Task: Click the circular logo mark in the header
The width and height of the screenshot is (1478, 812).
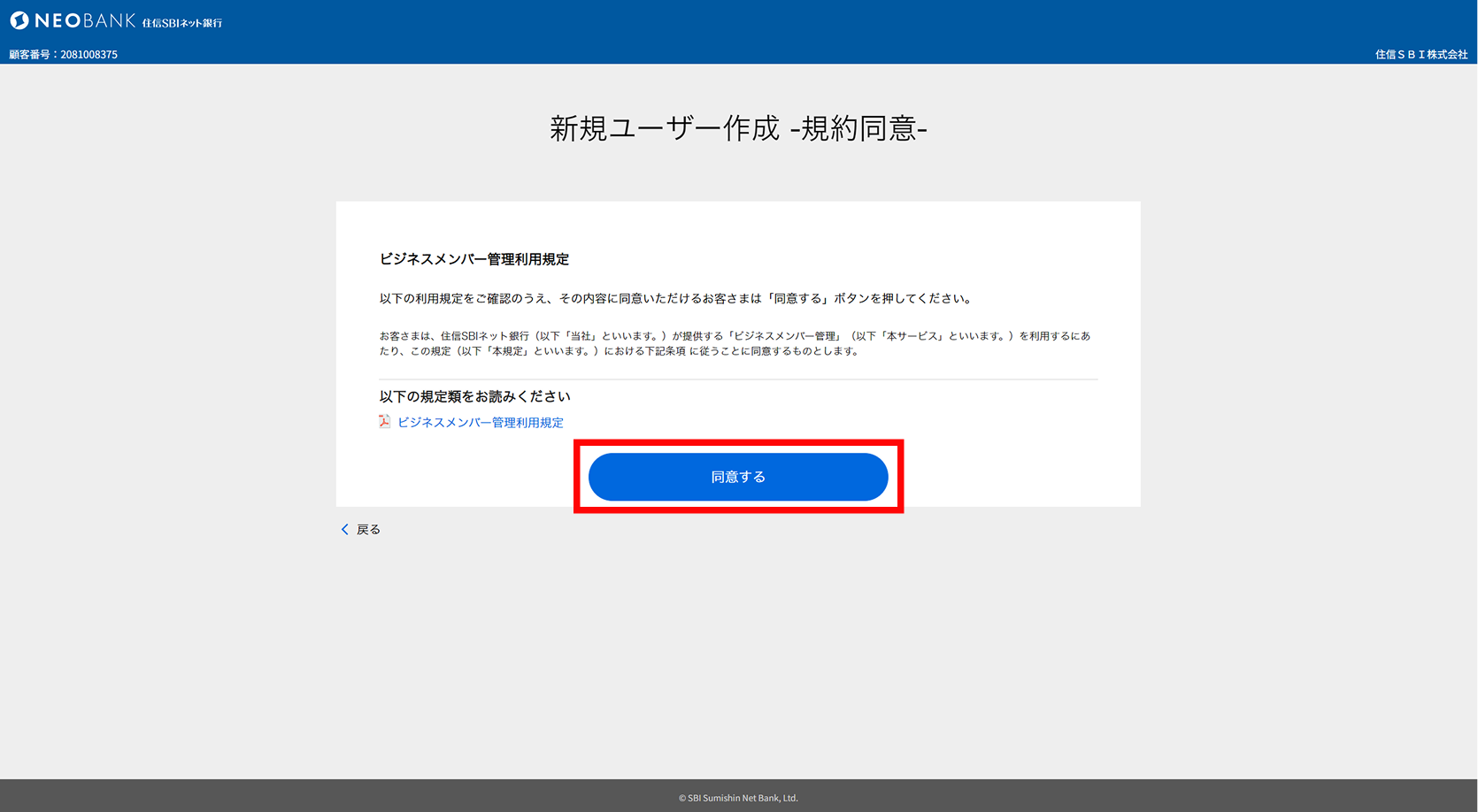Action: tap(19, 19)
